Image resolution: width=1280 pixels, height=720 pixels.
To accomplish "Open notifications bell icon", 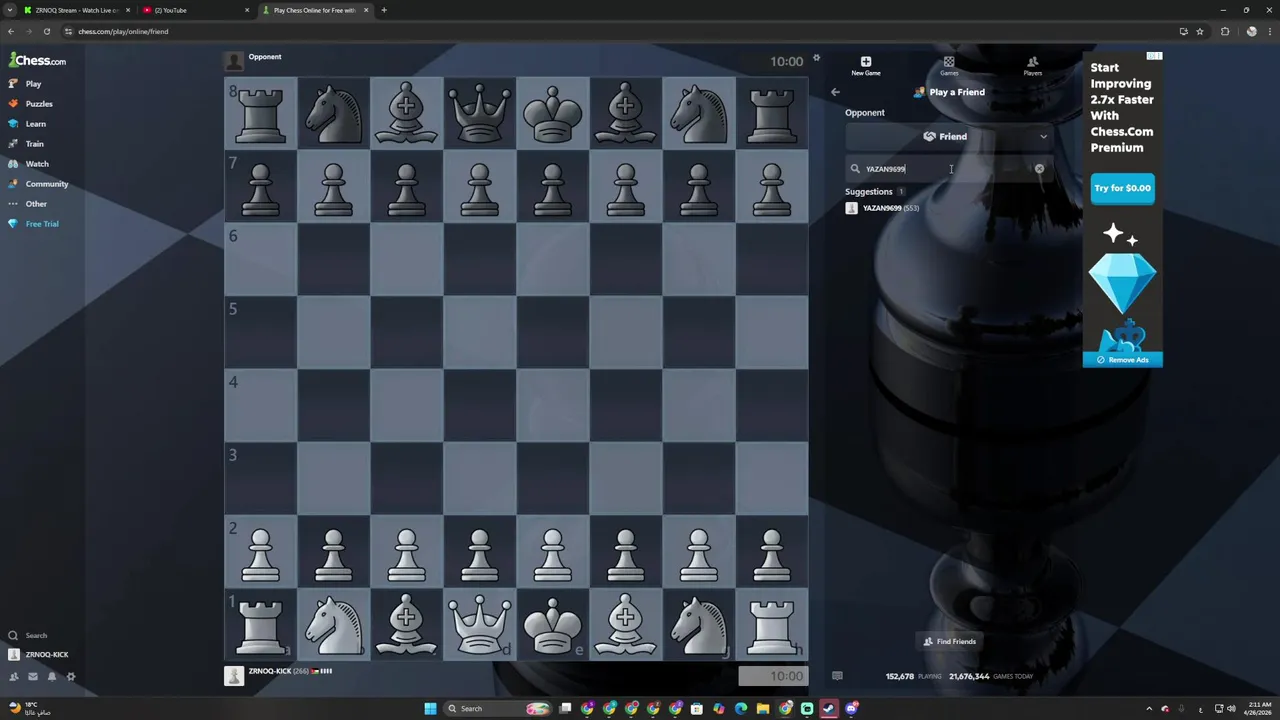I will tap(52, 677).
